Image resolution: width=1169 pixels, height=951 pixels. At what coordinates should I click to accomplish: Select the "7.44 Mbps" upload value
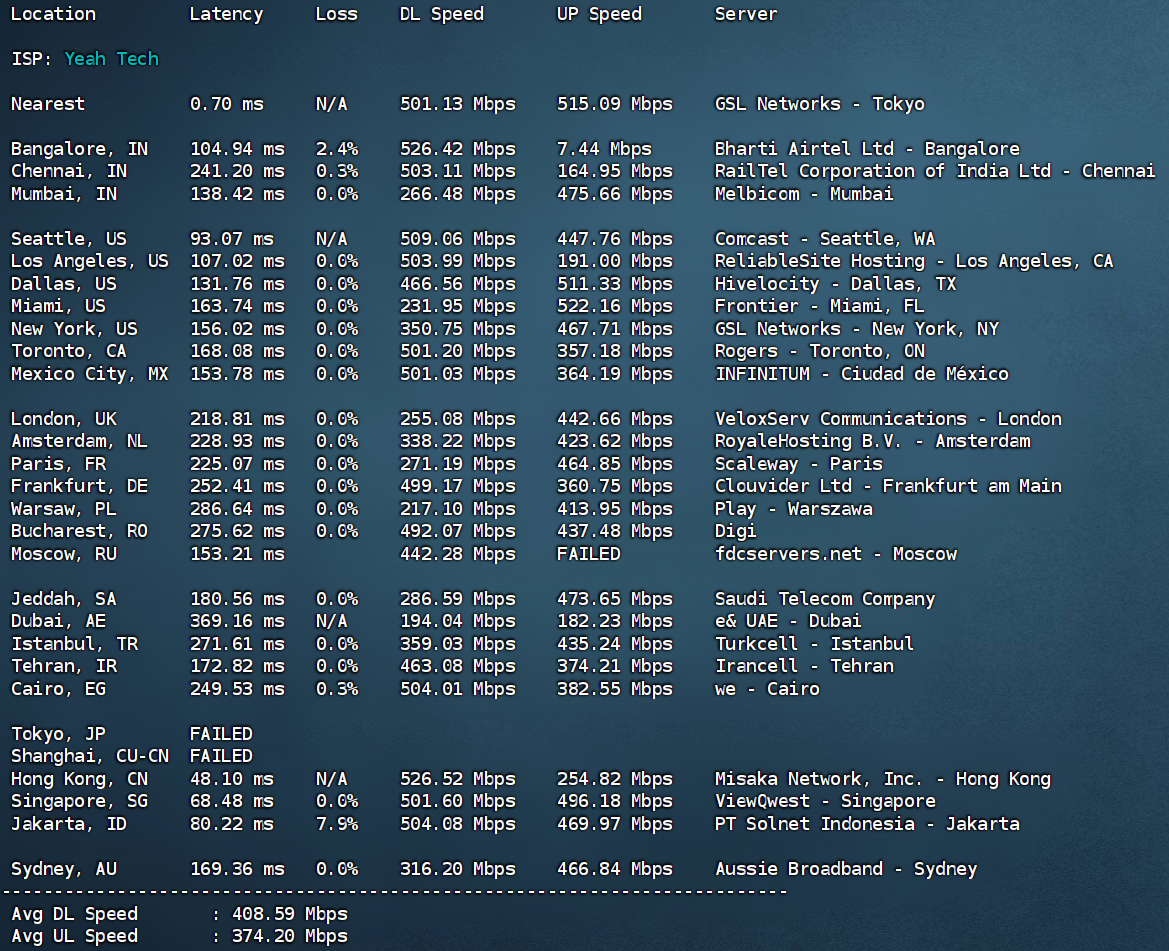pos(604,149)
